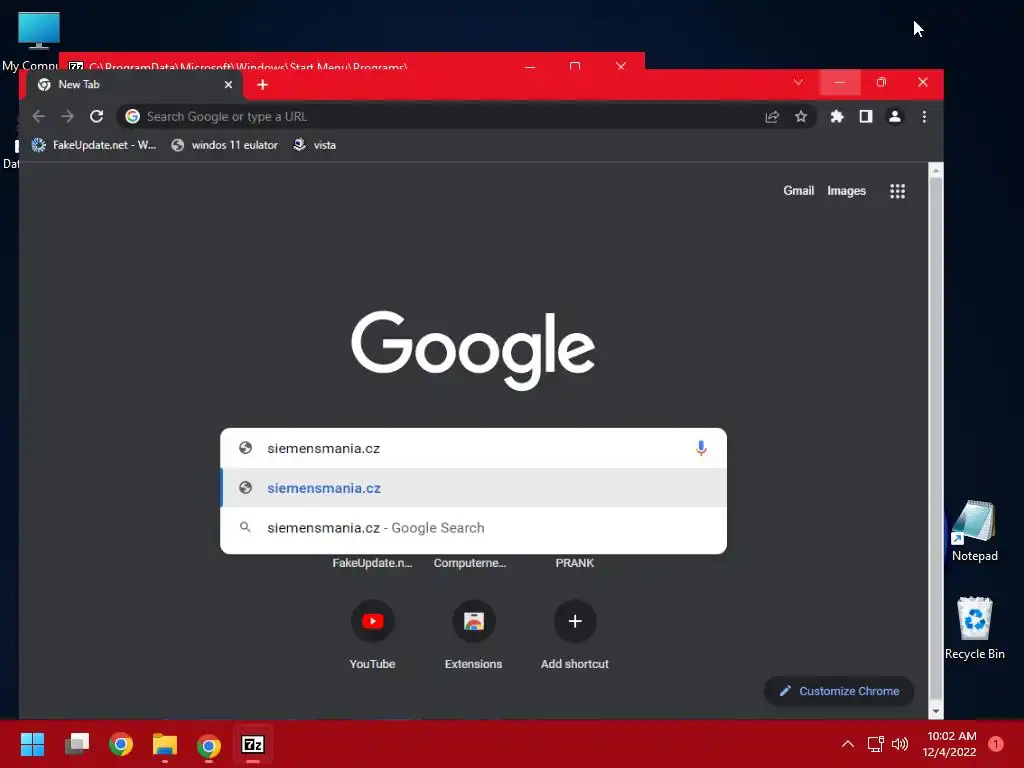Screen dimensions: 1024x768
Task: Click the scrollbar down arrow
Action: click(936, 711)
